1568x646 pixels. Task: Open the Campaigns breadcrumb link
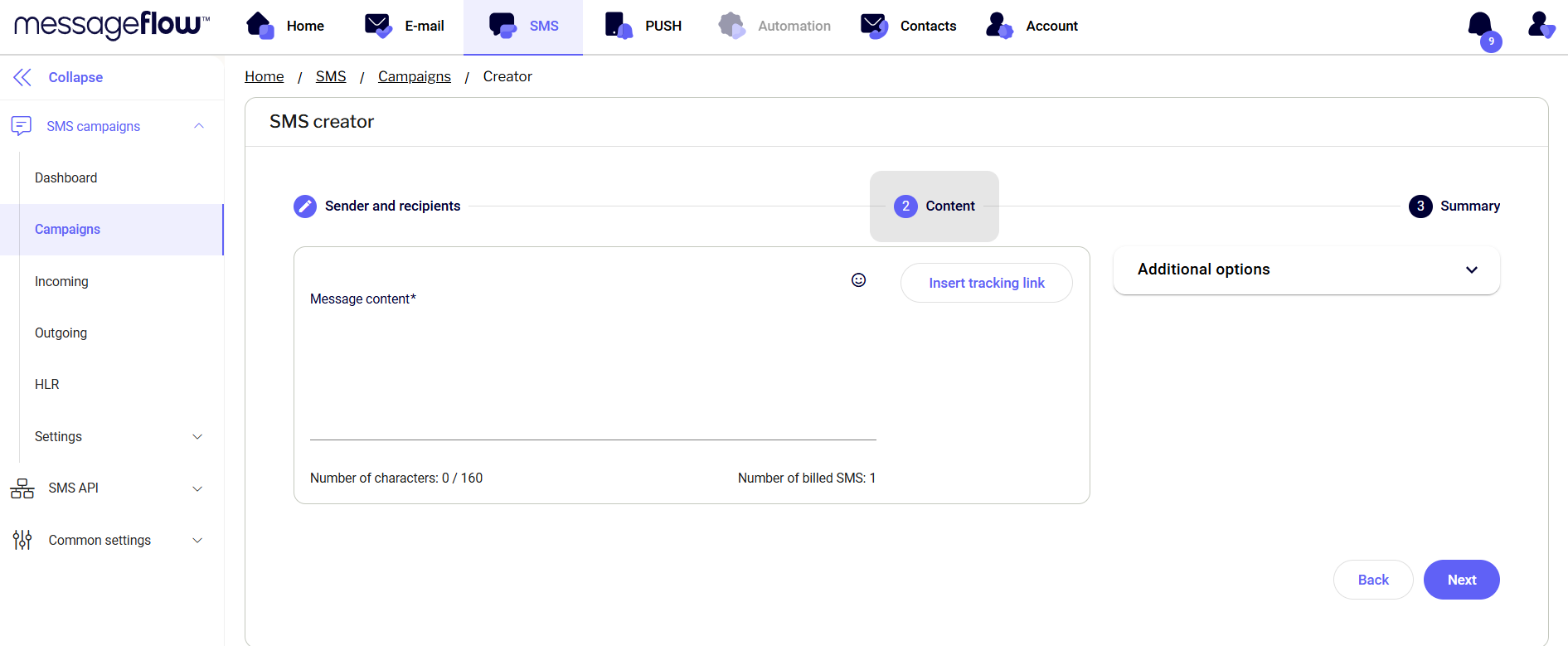(x=414, y=76)
